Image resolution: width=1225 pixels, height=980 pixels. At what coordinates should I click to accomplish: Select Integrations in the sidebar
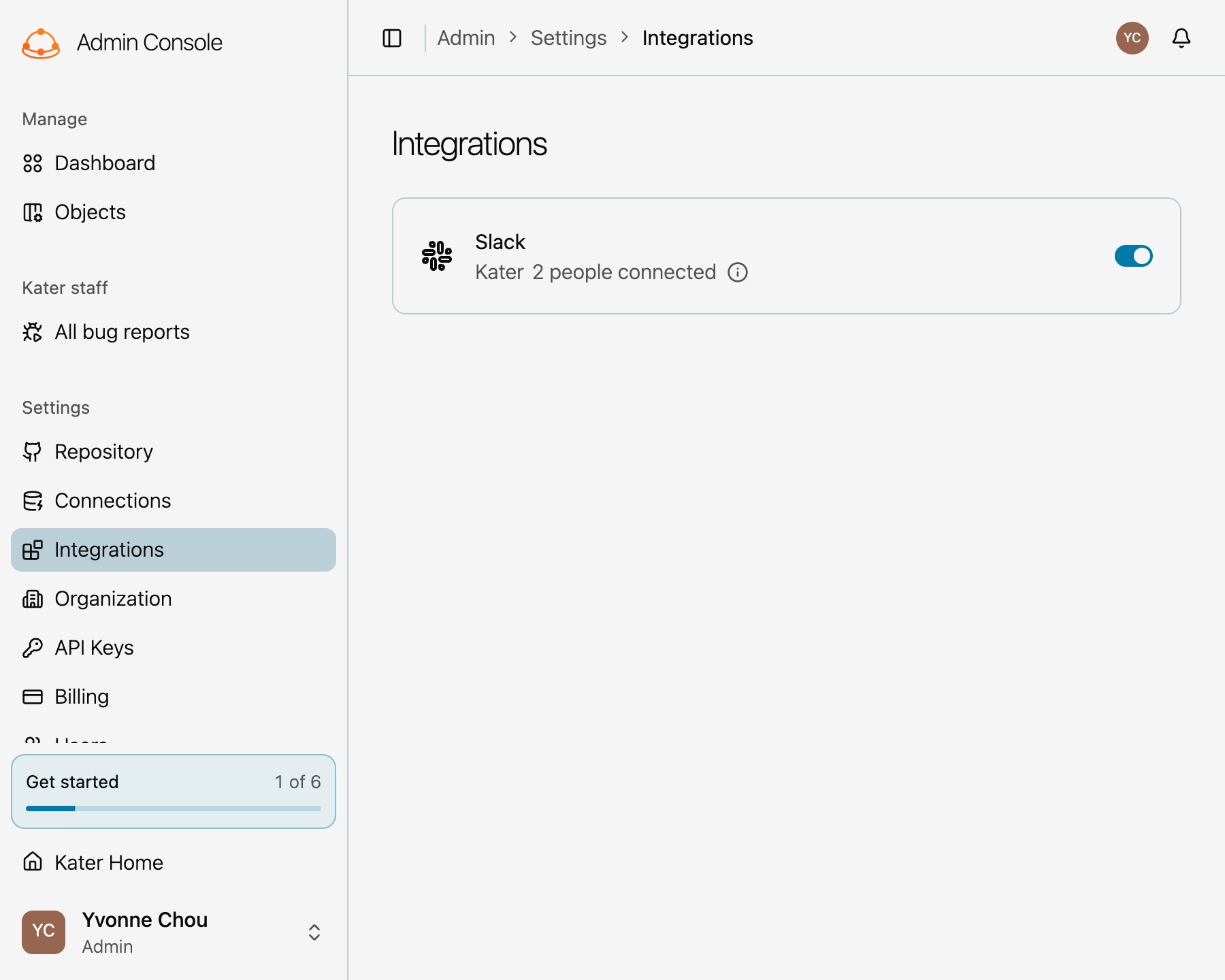tap(174, 550)
